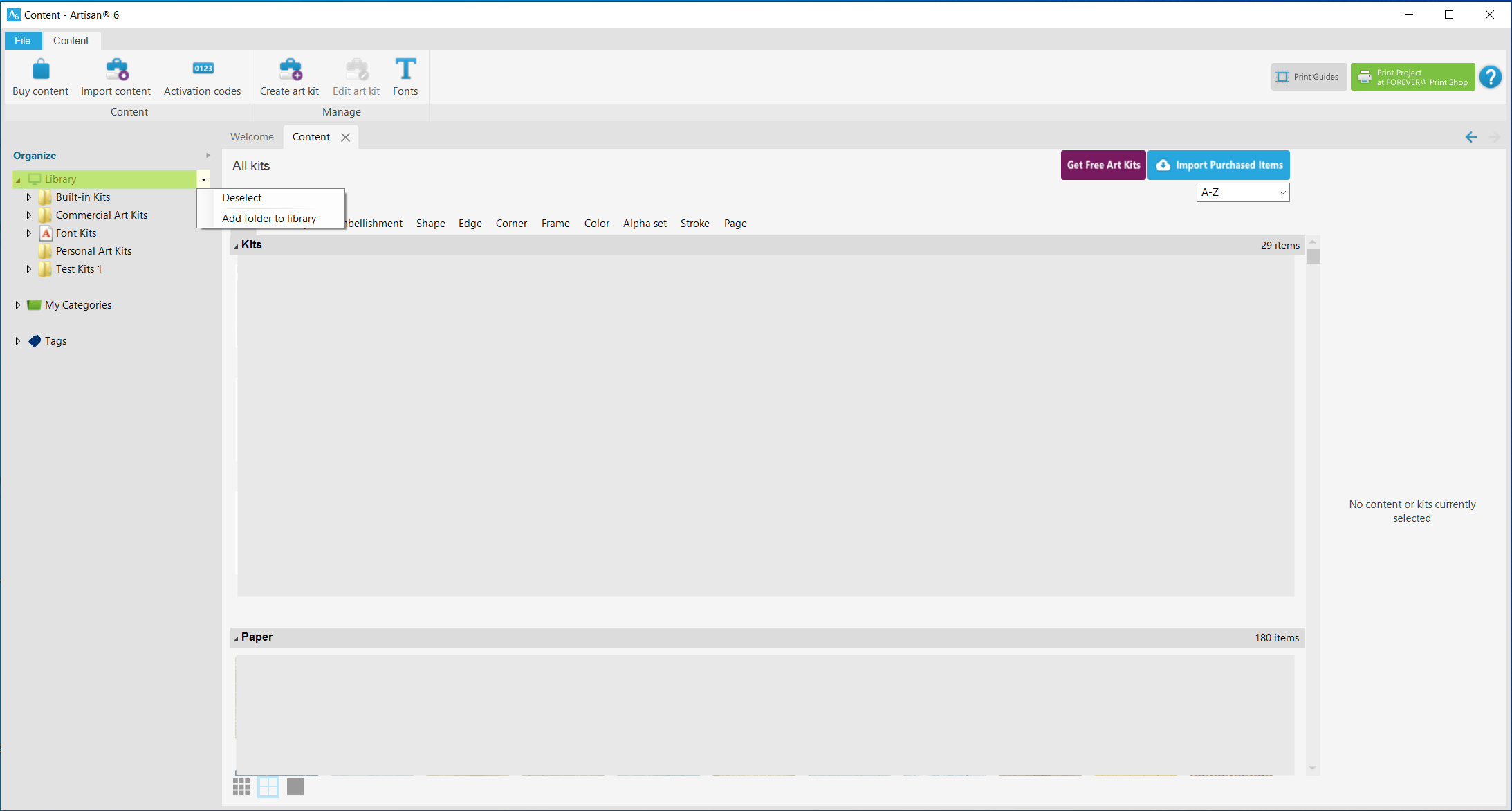Expand the Tags node

pyautogui.click(x=18, y=341)
